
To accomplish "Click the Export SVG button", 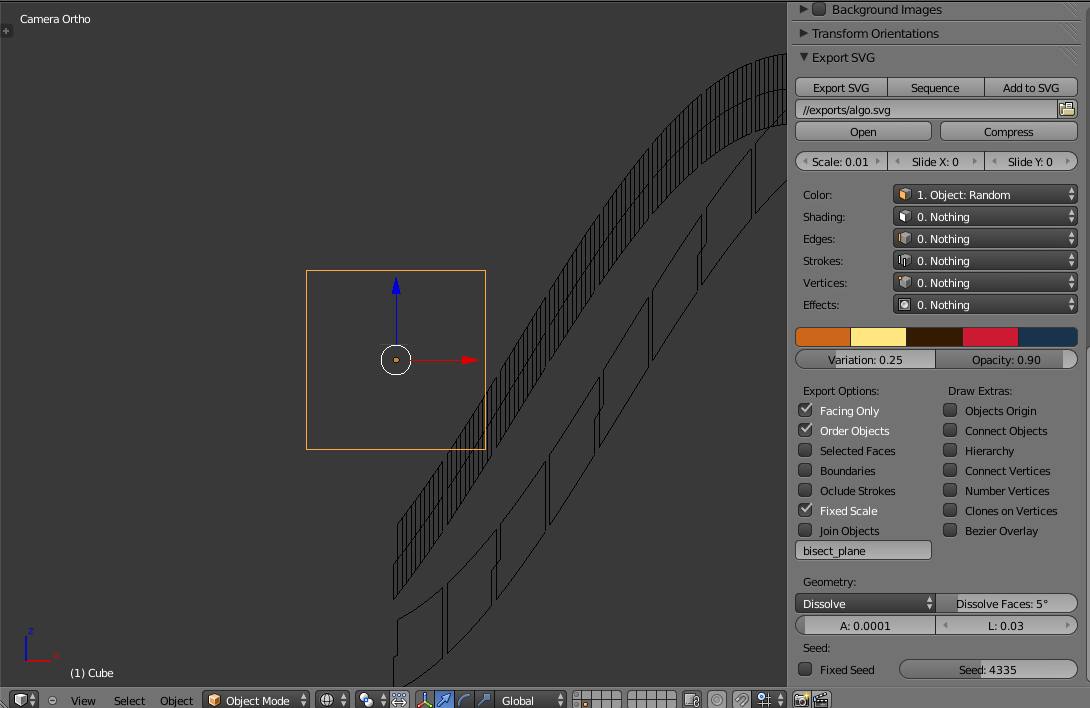I will [x=841, y=88].
